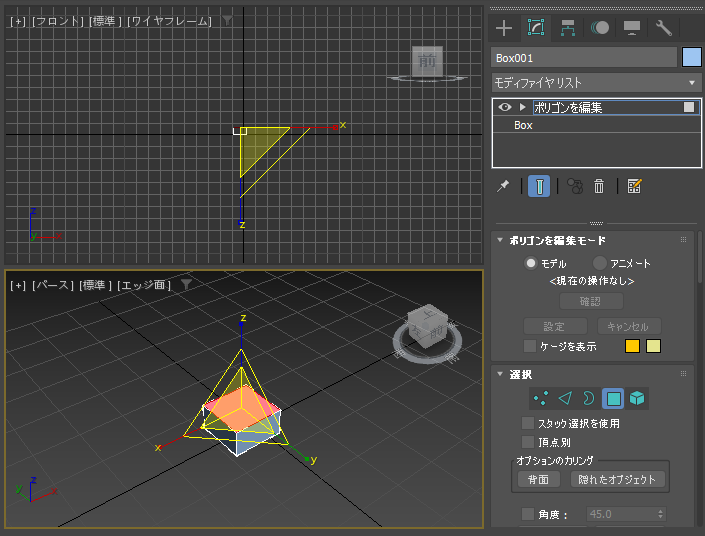Click the rollout drag grip on 選択 header
Image resolution: width=705 pixels, height=536 pixels.
click(683, 374)
